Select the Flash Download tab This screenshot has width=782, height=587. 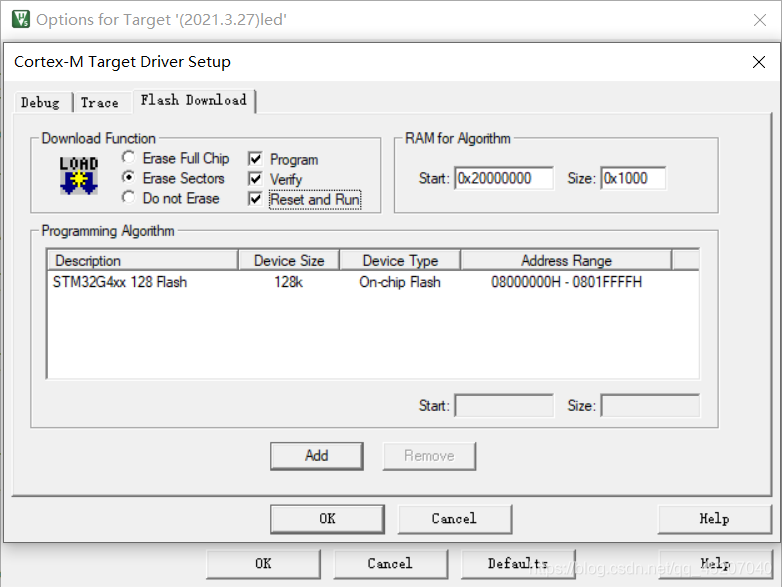click(194, 100)
